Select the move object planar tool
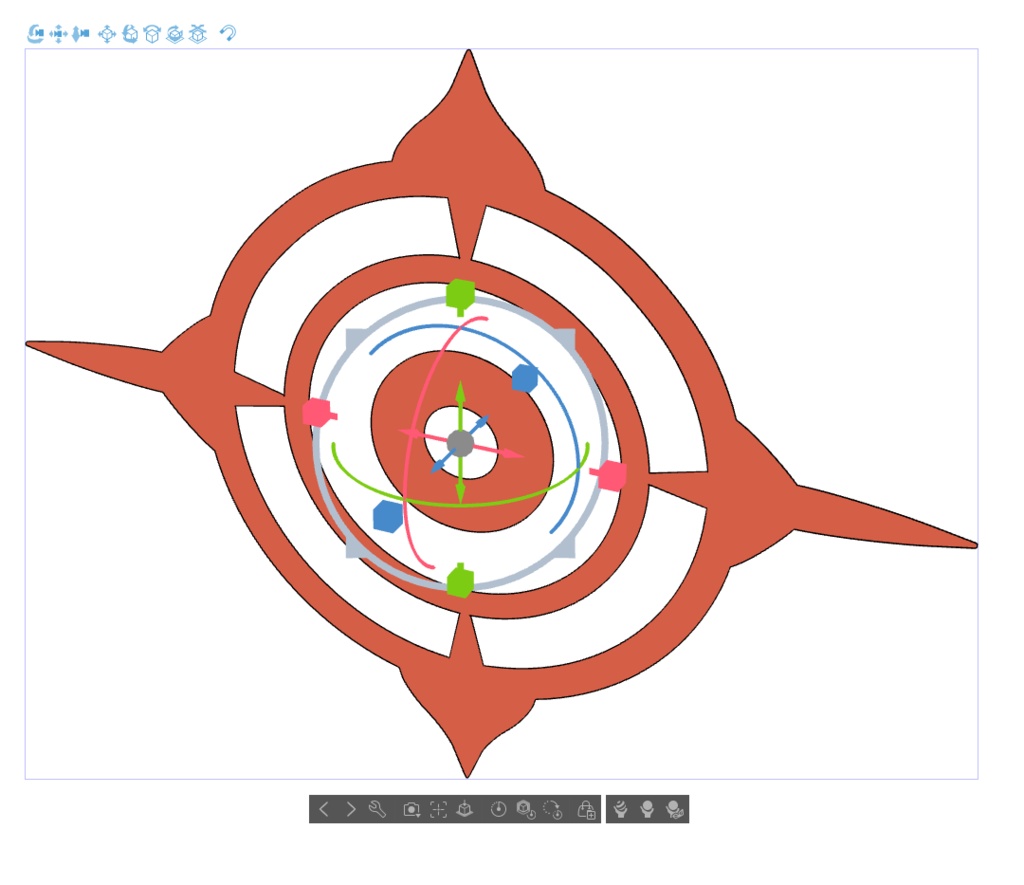This screenshot has height=885, width=1024. pyautogui.click(x=107, y=33)
